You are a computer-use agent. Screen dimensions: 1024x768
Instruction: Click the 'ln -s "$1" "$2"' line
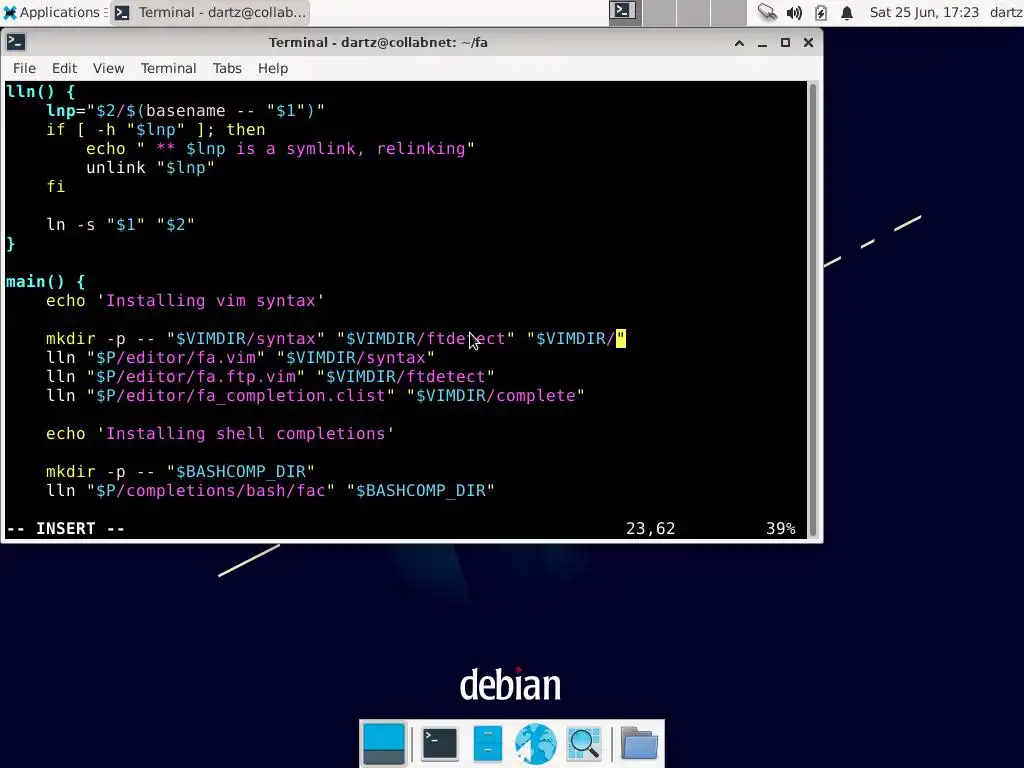click(120, 225)
